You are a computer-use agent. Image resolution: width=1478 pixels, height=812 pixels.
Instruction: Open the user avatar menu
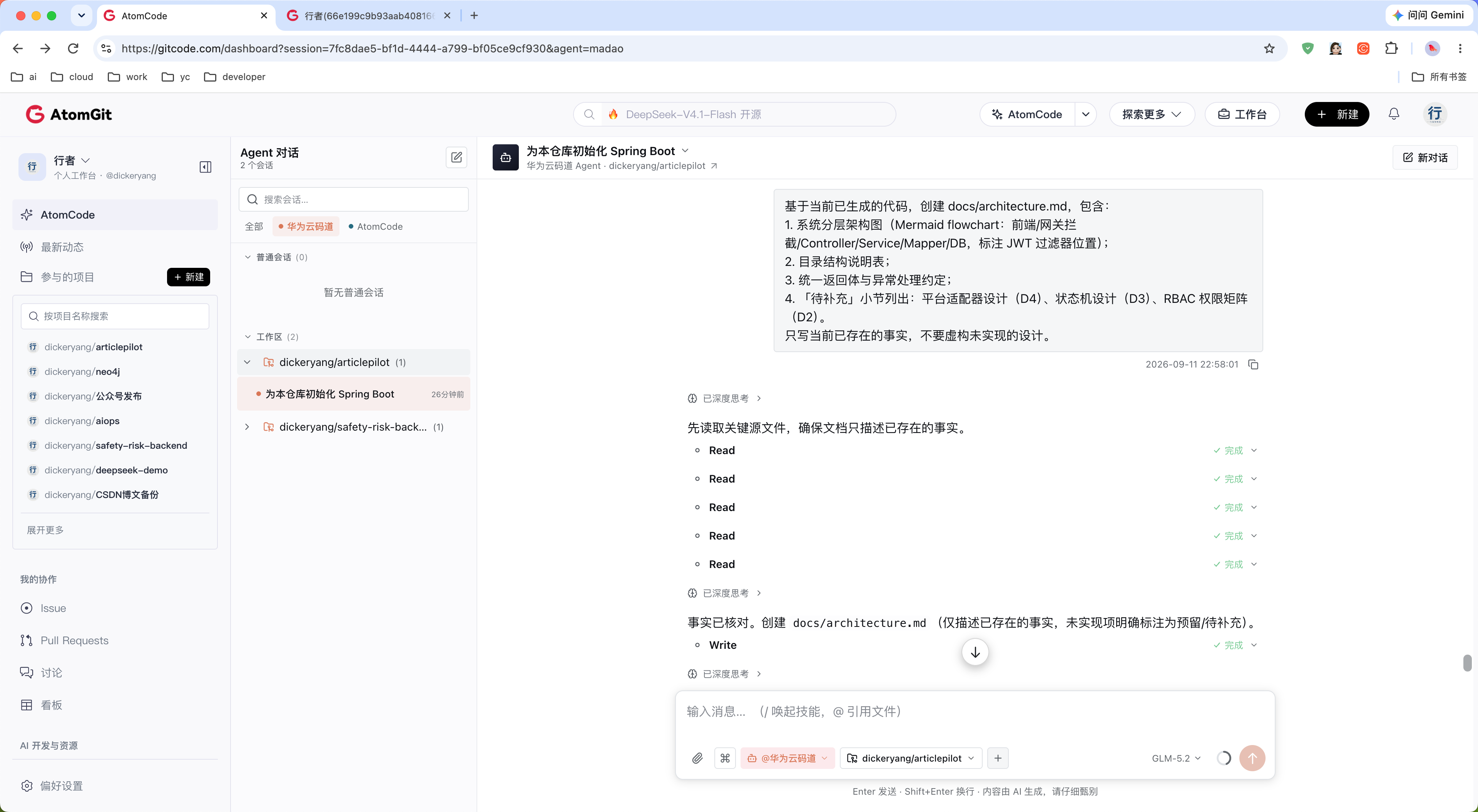pyautogui.click(x=1435, y=114)
